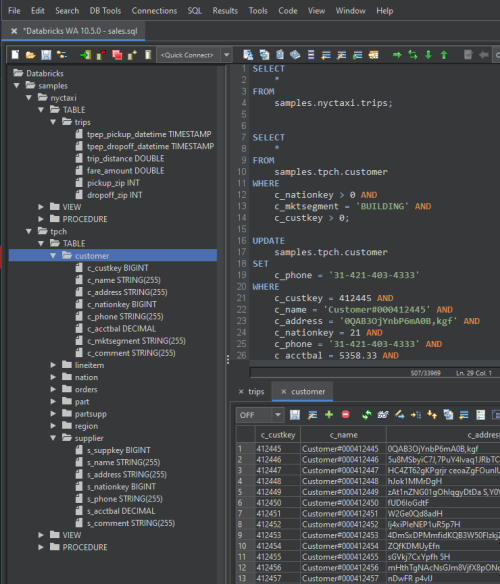500x584 pixels.
Task: Click the pencil-on-lines edit icon in results toolbar
Action: (x=312, y=415)
